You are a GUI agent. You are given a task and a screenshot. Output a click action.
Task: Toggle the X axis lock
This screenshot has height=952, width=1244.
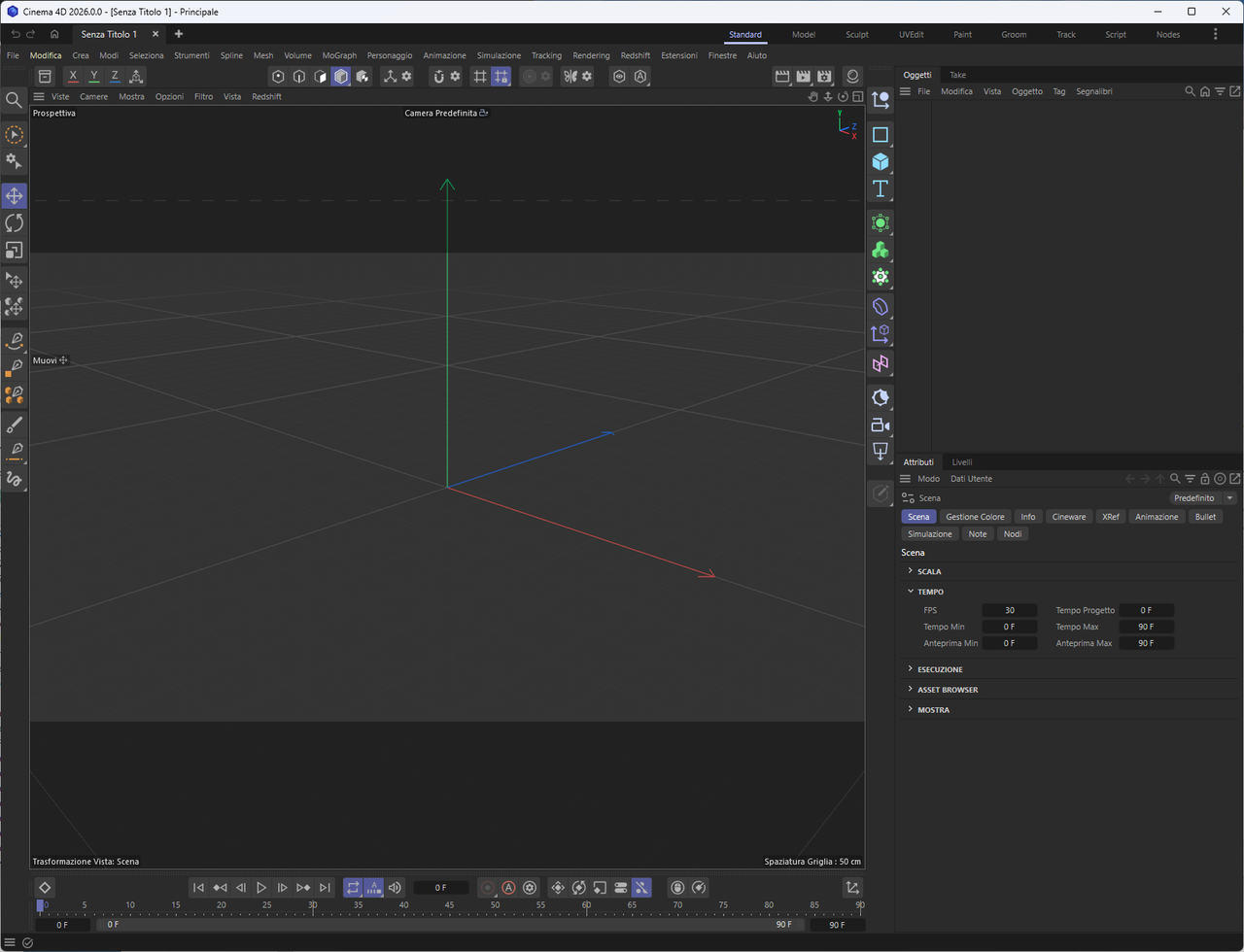73,77
